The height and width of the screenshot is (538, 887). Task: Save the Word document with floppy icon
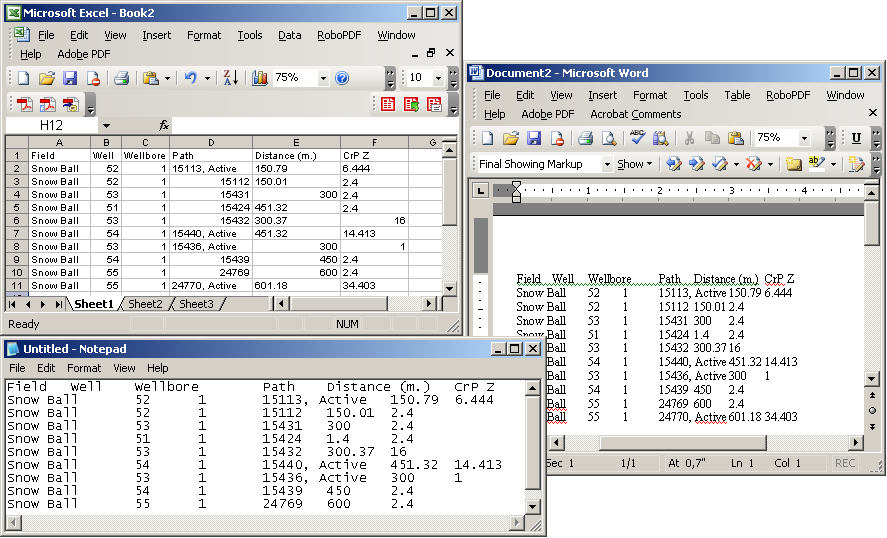tap(534, 138)
